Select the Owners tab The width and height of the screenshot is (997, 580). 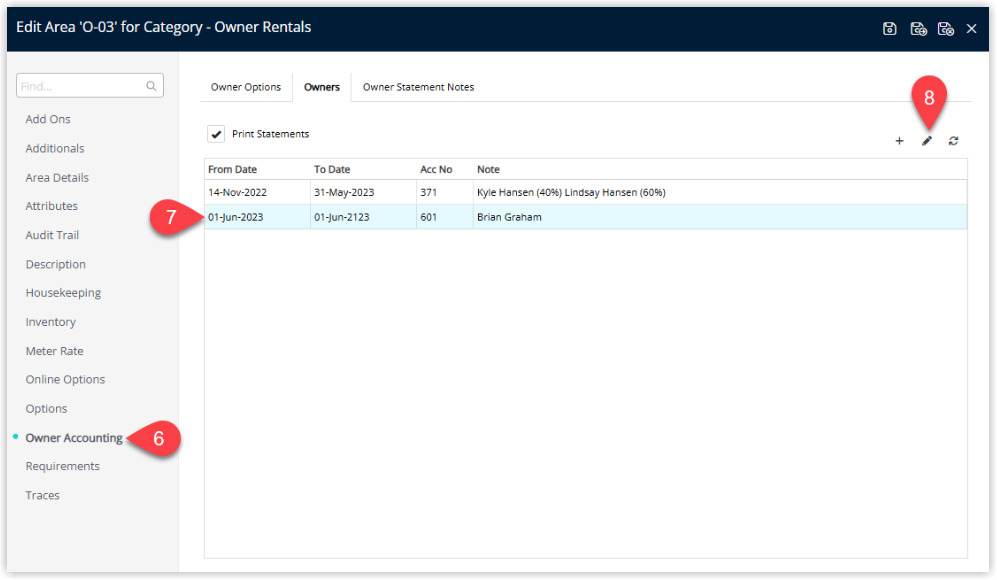(x=321, y=87)
